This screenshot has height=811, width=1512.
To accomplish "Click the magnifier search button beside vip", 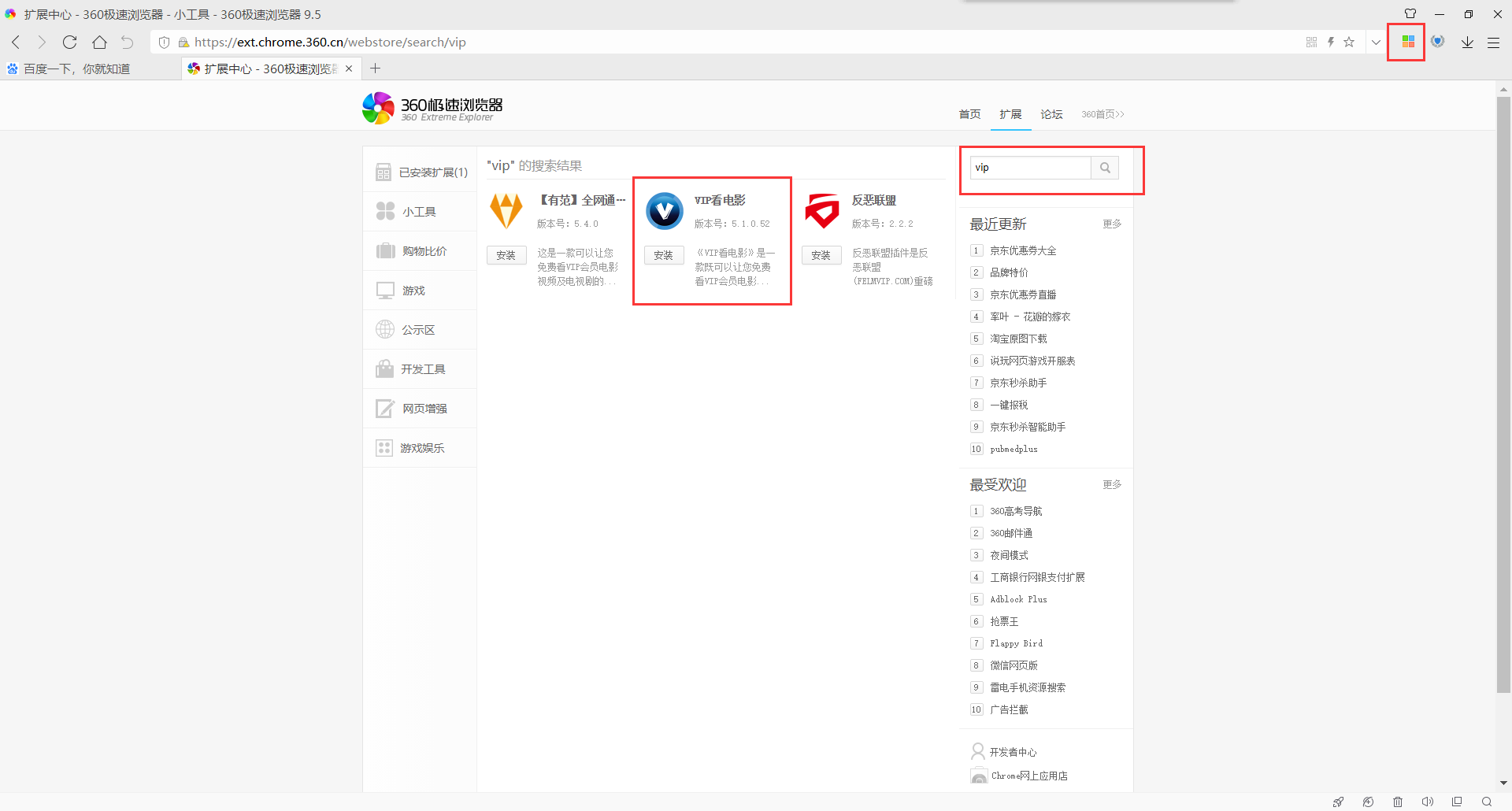I will tap(1105, 168).
